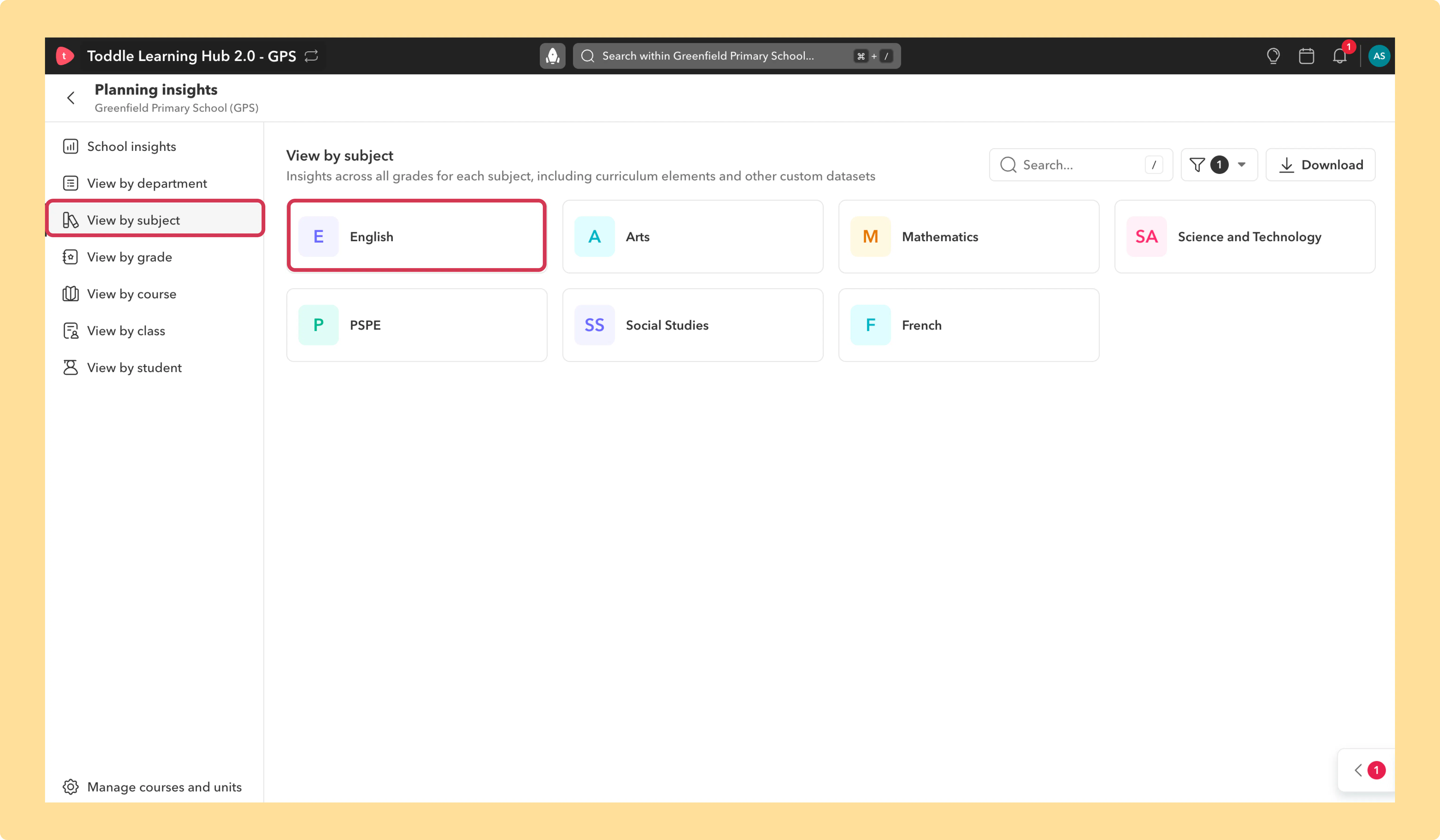Click the View by subject books icon
1440x840 pixels.
(x=70, y=220)
